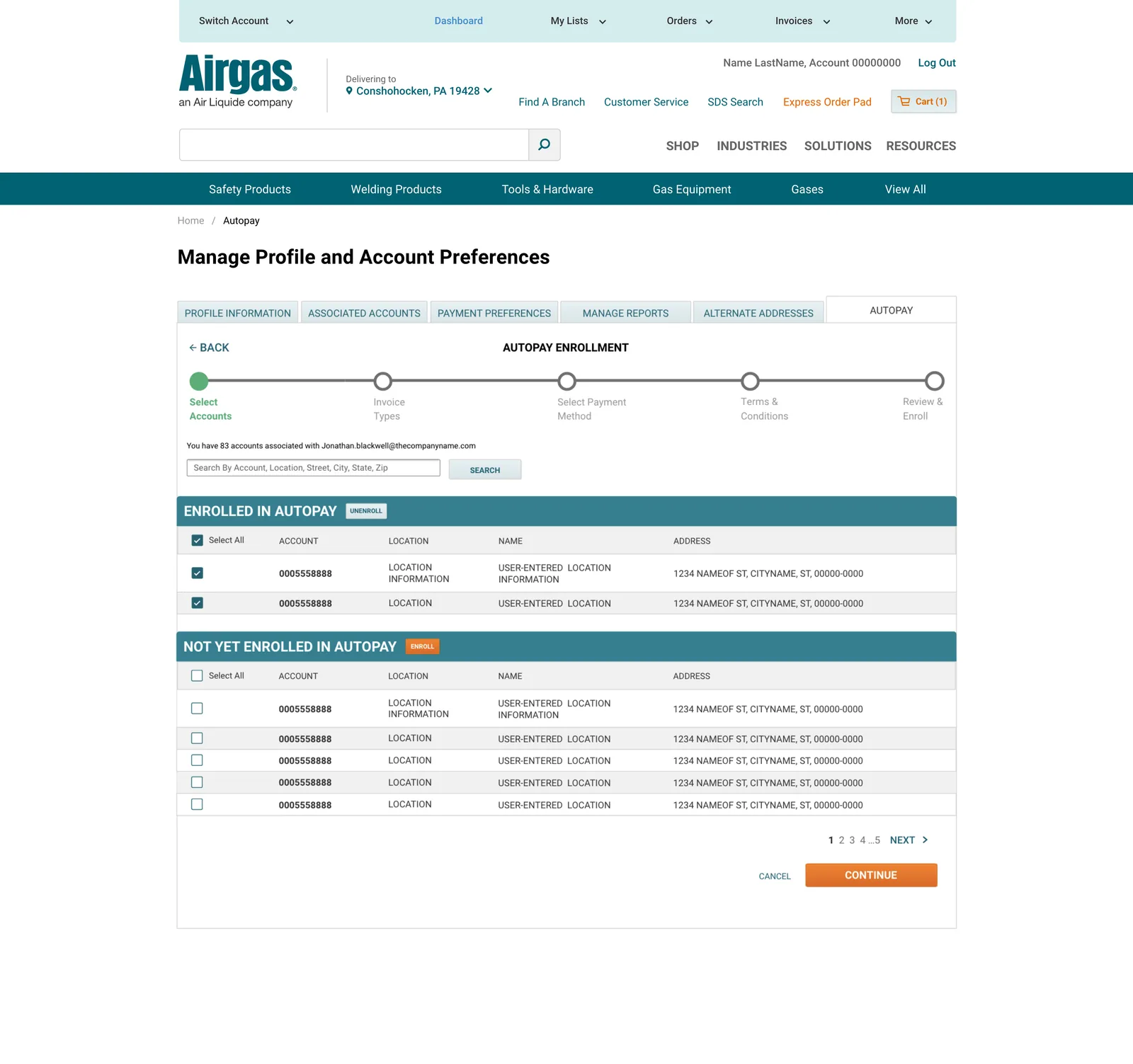Open Payment Preferences tab
This screenshot has width=1133, height=1064.
click(494, 313)
